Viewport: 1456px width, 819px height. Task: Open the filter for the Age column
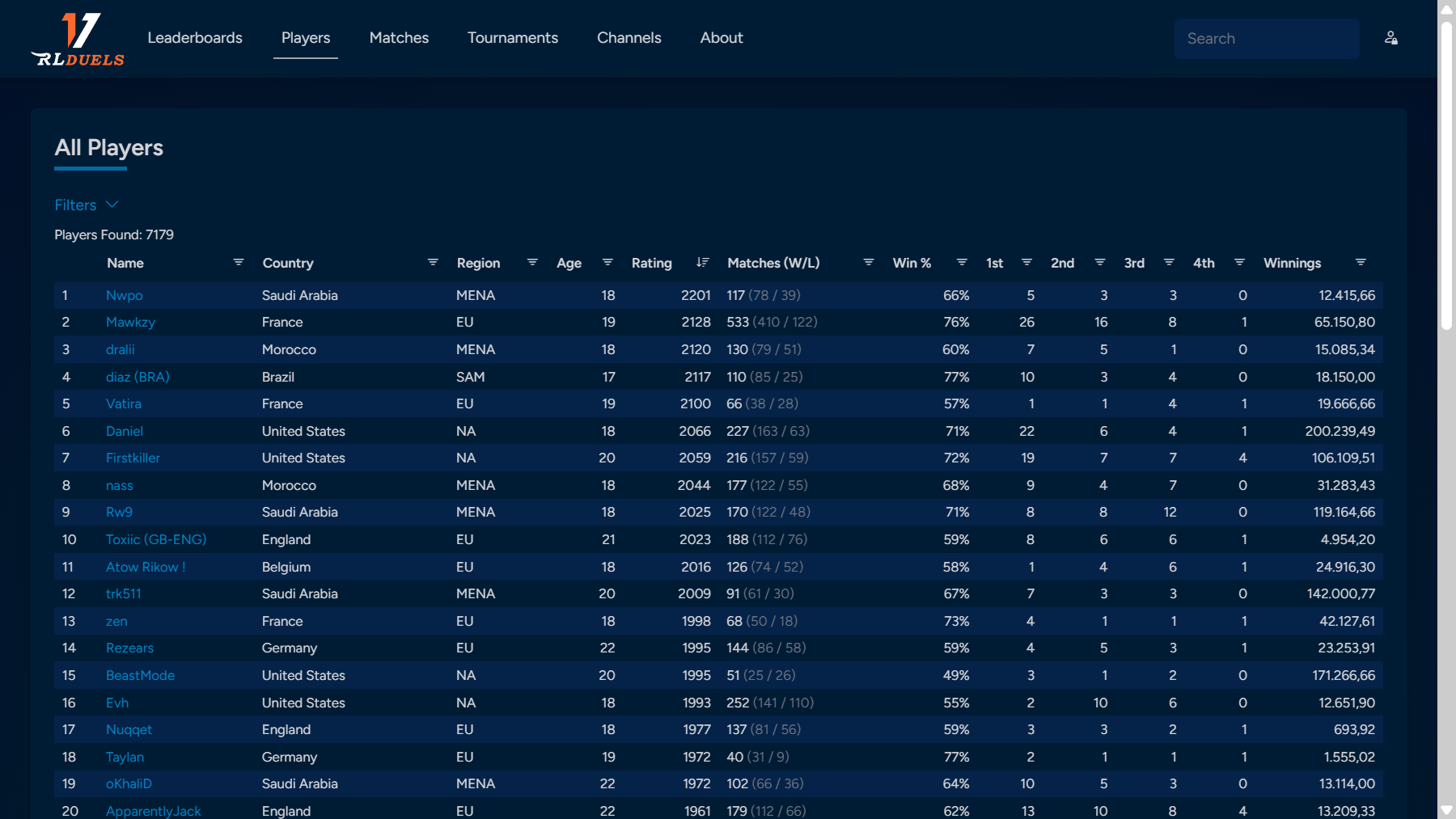607,262
